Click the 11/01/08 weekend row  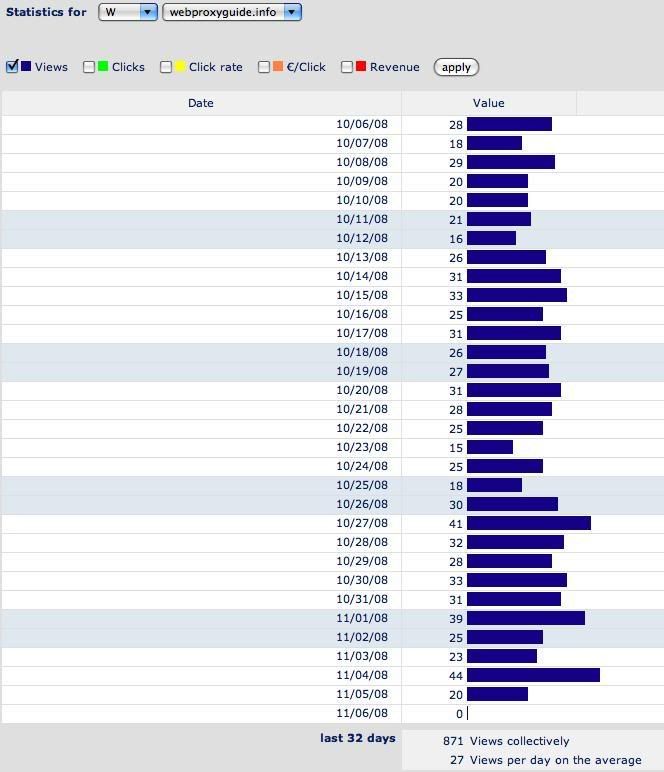(x=362, y=618)
